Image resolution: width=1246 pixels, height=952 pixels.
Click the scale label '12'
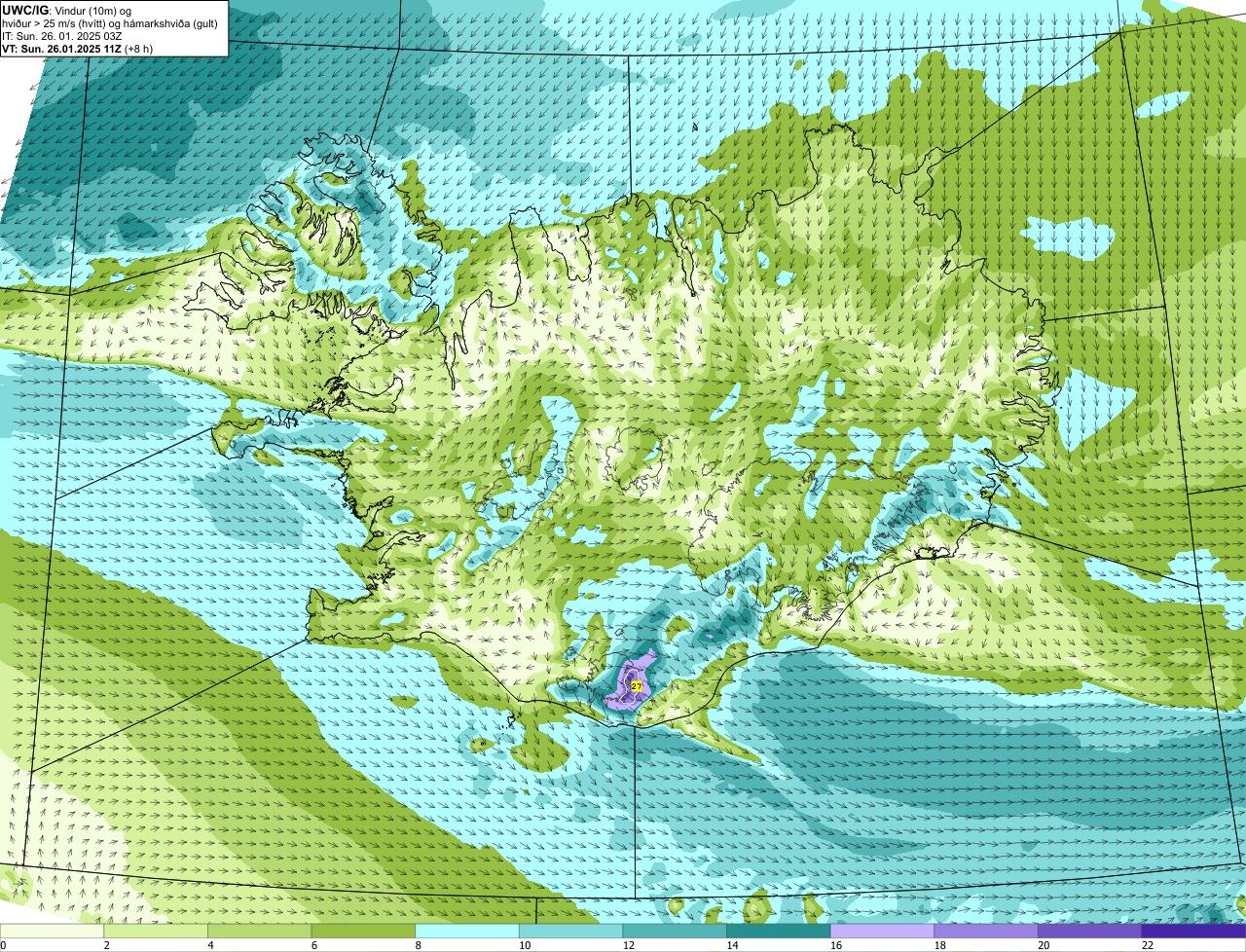point(629,945)
